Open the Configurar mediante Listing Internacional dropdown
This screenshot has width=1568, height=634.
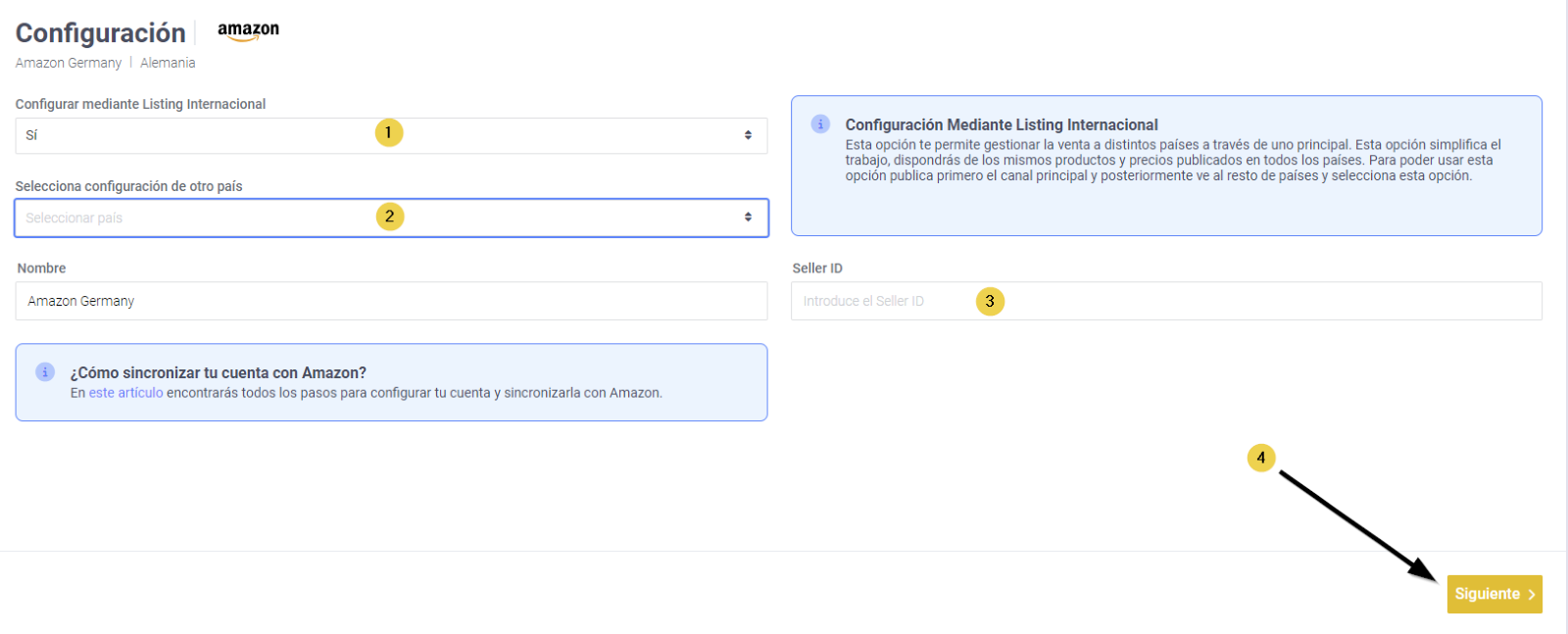point(196,135)
